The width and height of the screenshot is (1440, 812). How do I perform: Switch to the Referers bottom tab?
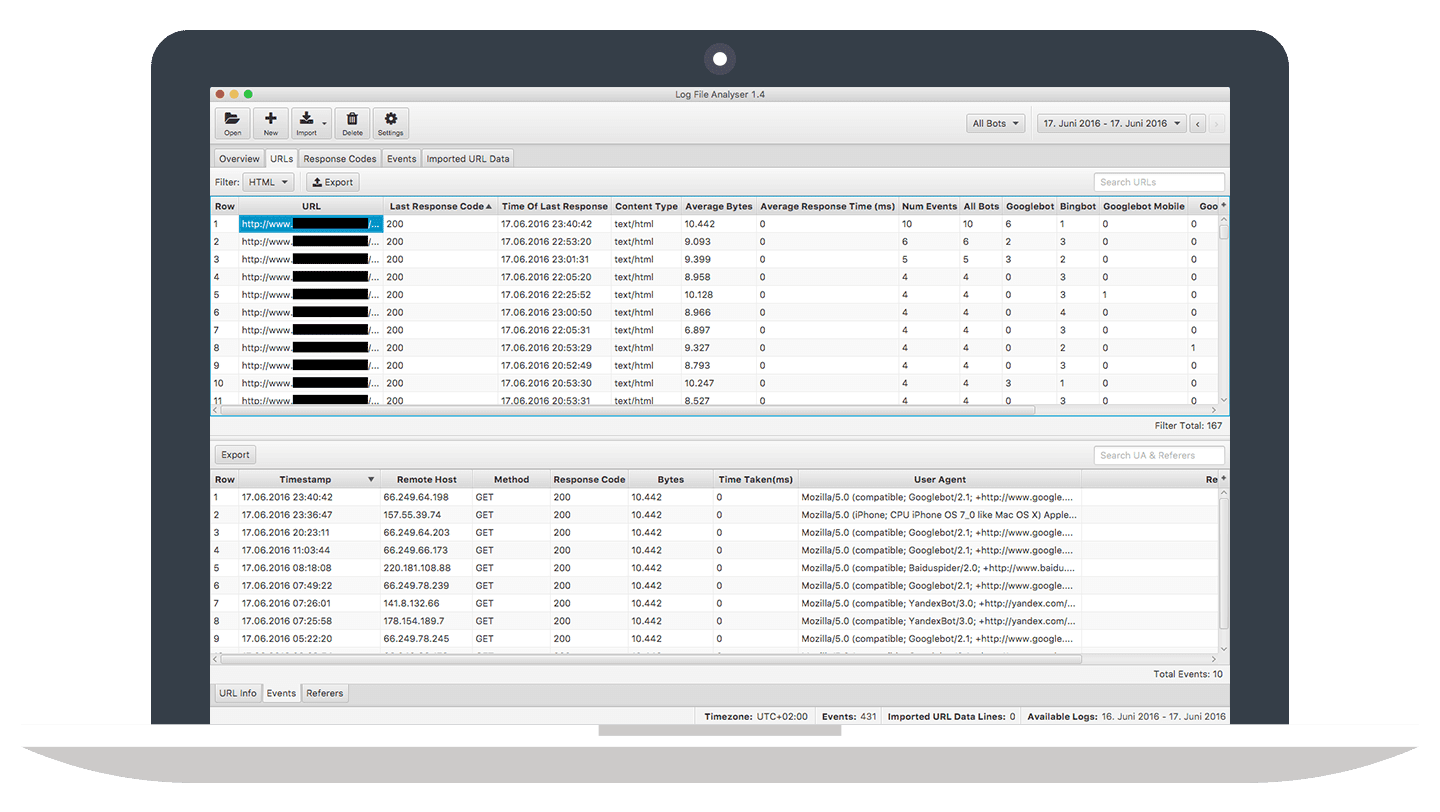click(x=325, y=693)
